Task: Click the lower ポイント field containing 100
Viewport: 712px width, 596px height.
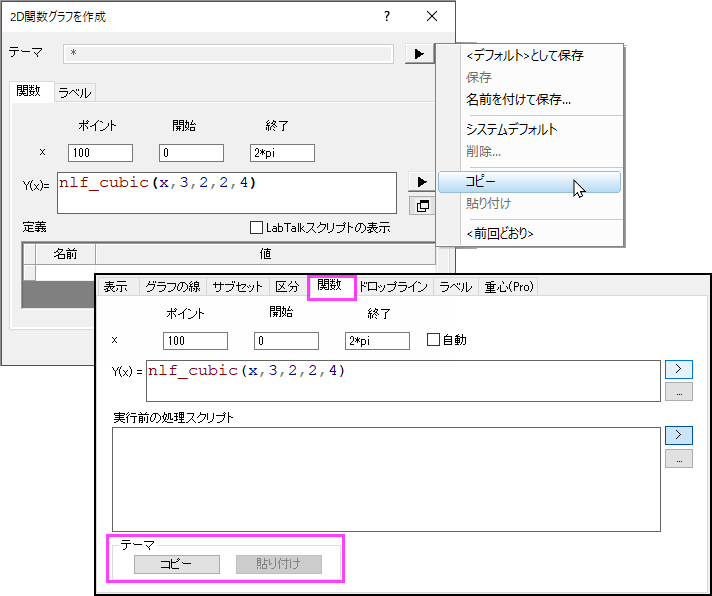Action: (195, 341)
